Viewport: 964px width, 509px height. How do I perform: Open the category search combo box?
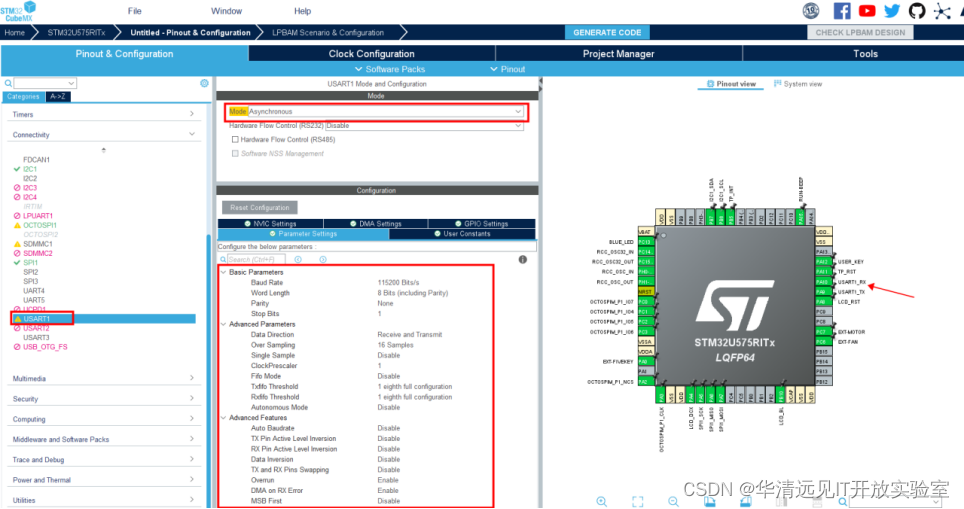coord(45,83)
